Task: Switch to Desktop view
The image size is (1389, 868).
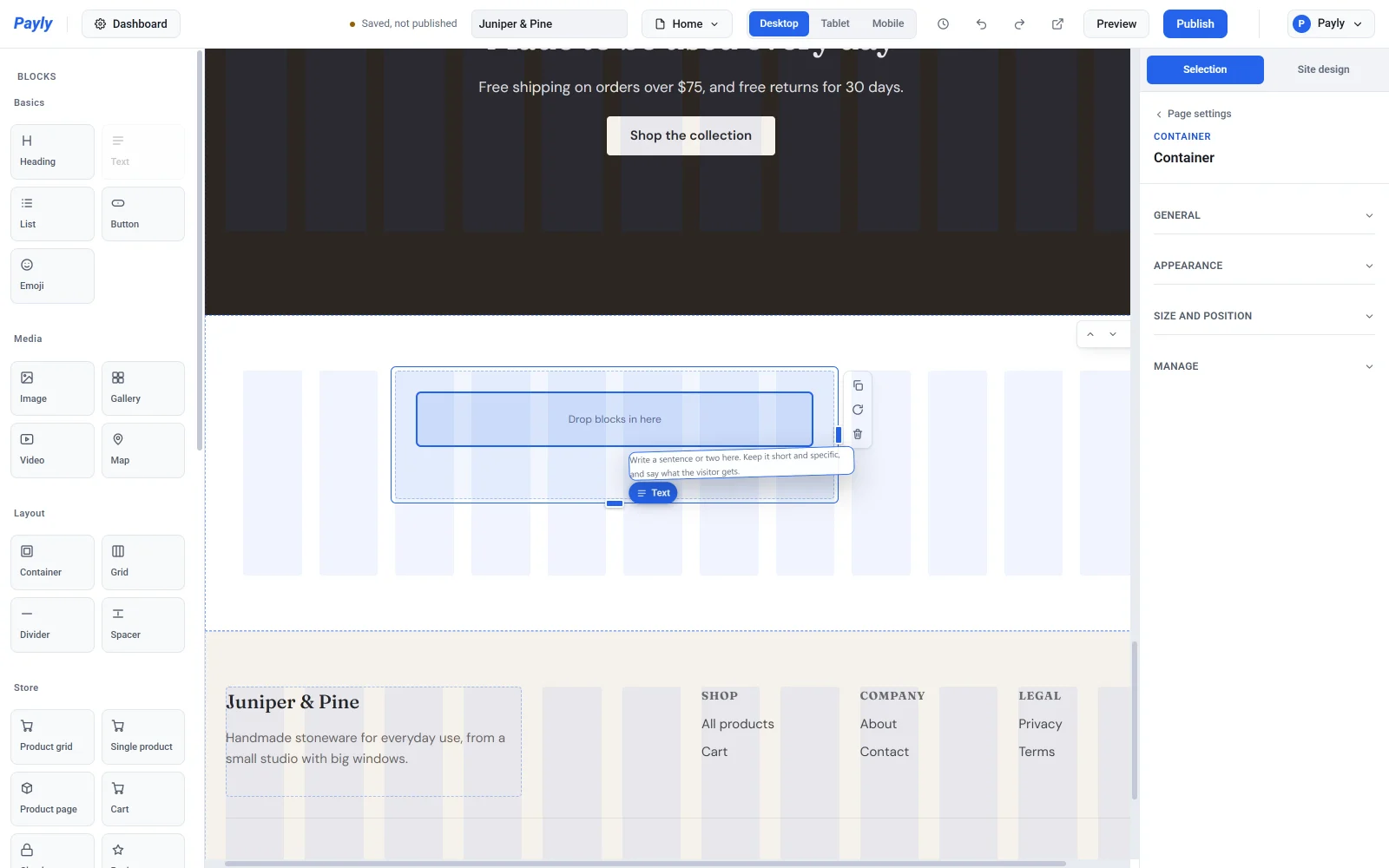Action: click(x=779, y=23)
